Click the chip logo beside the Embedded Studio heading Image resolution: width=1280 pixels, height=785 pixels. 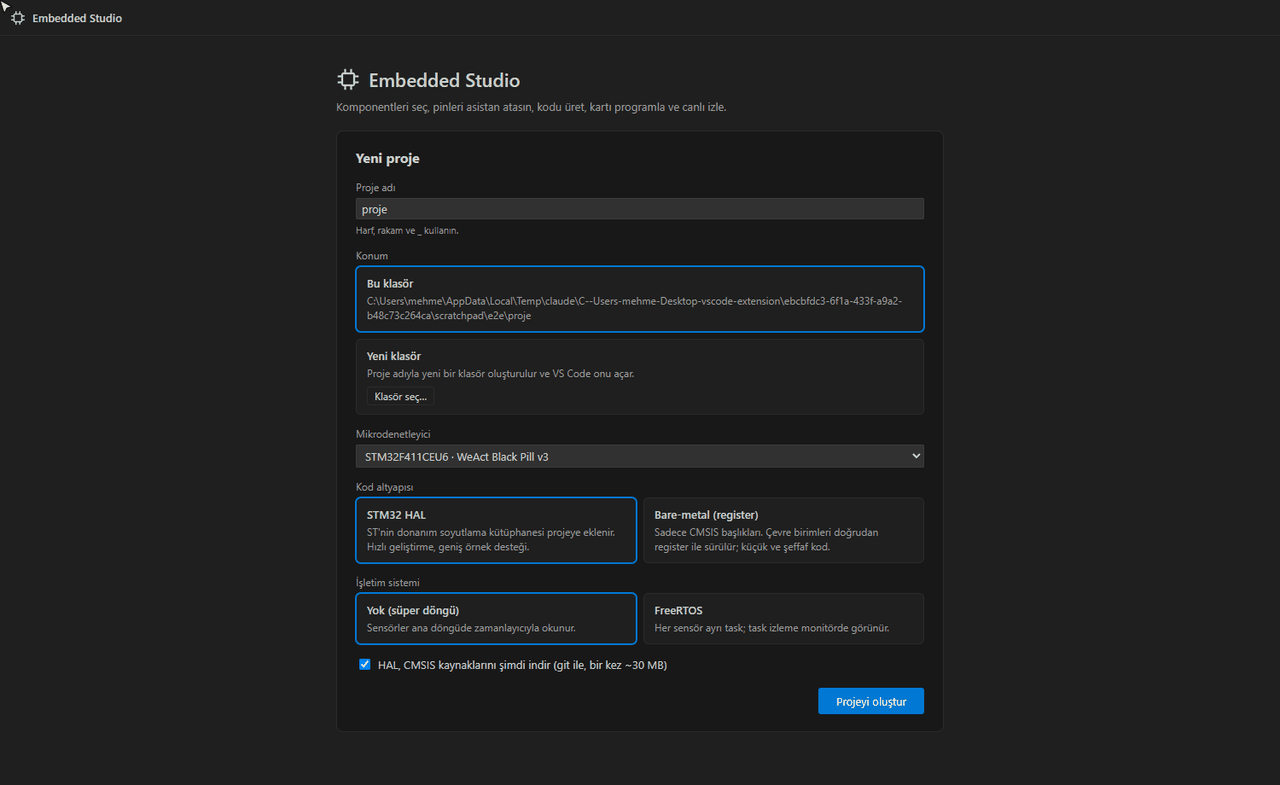pos(347,80)
